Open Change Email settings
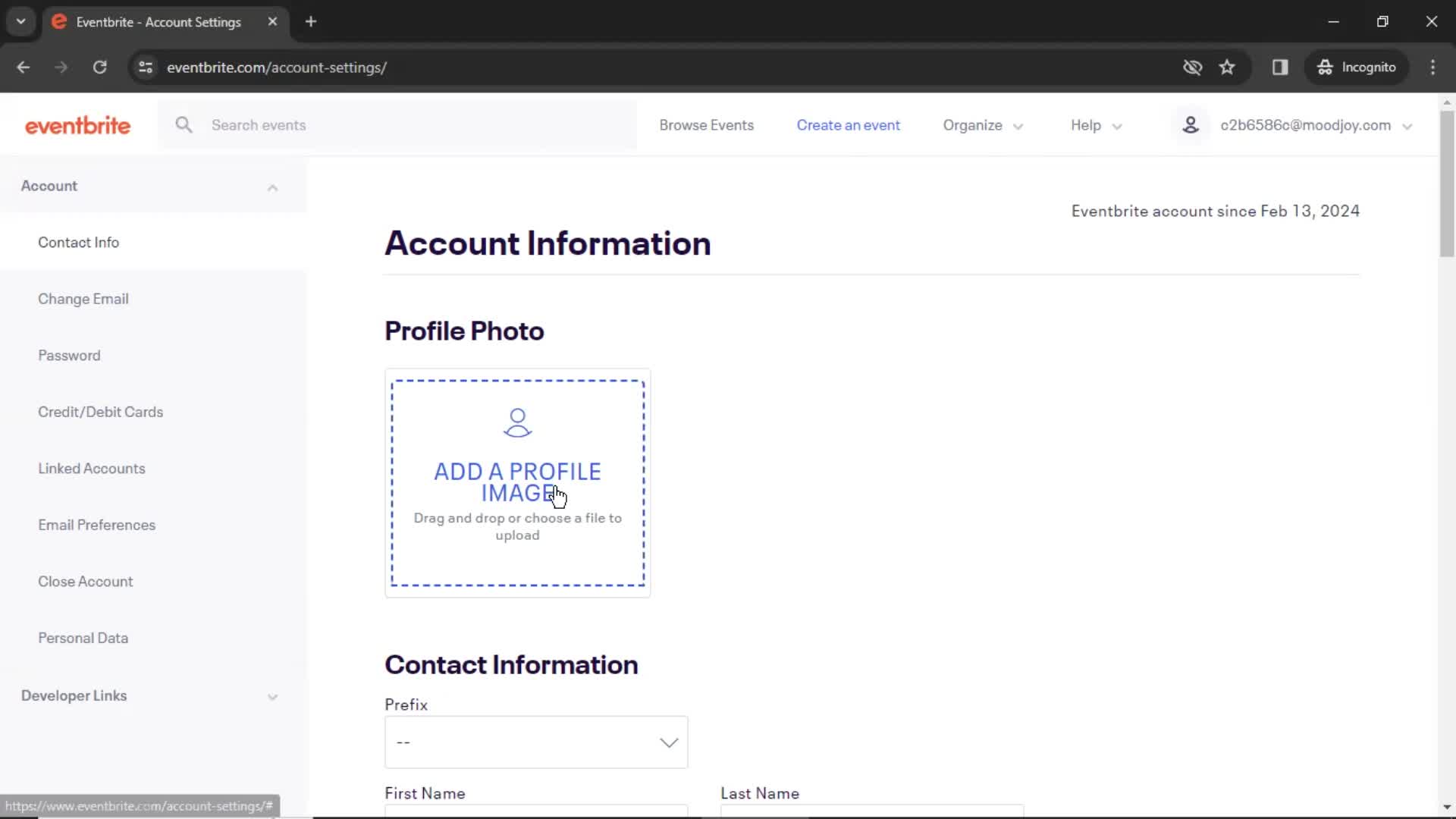1456x819 pixels. 83,299
